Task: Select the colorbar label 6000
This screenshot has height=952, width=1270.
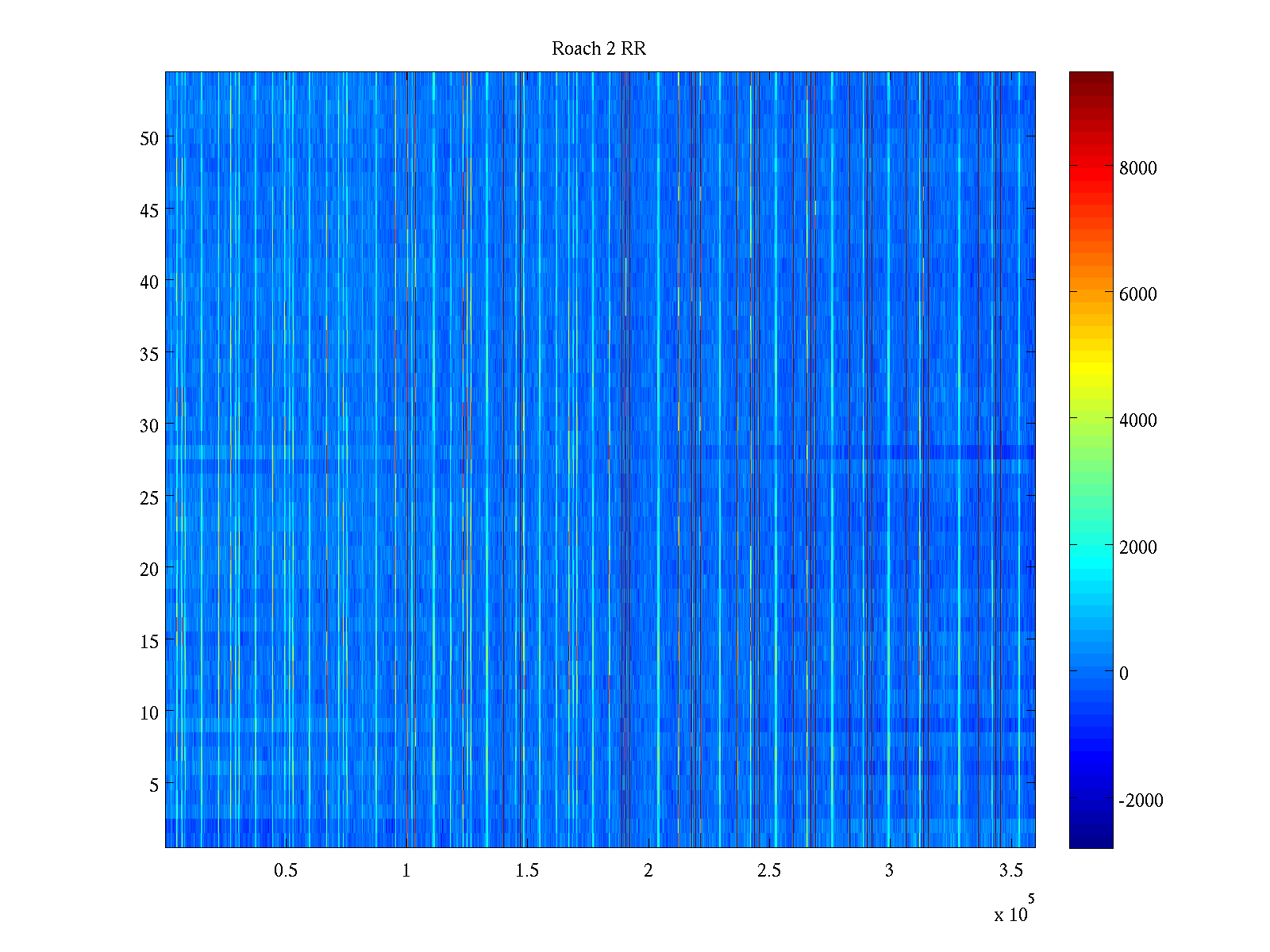Action: 1137,294
